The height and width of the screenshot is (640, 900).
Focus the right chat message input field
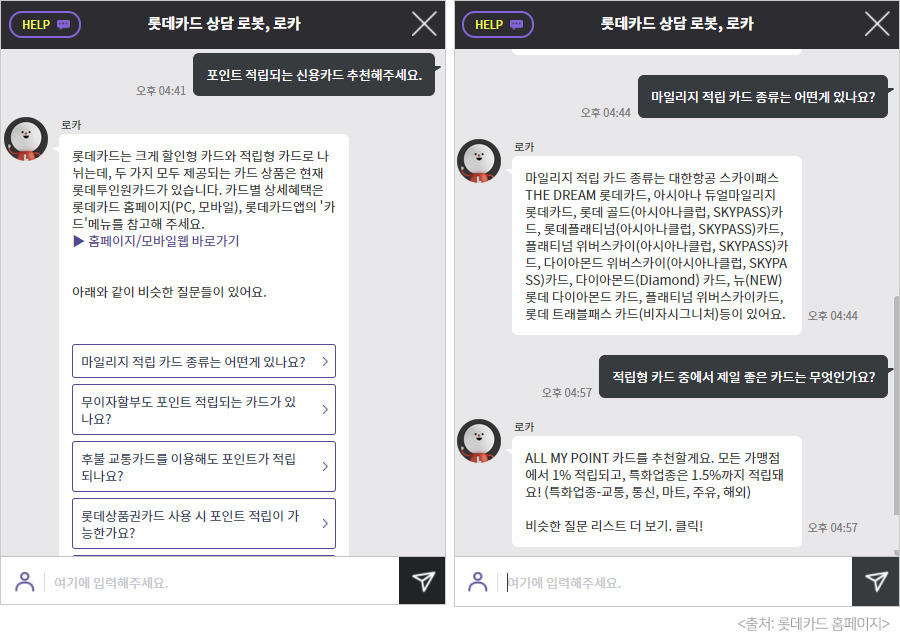click(x=677, y=583)
